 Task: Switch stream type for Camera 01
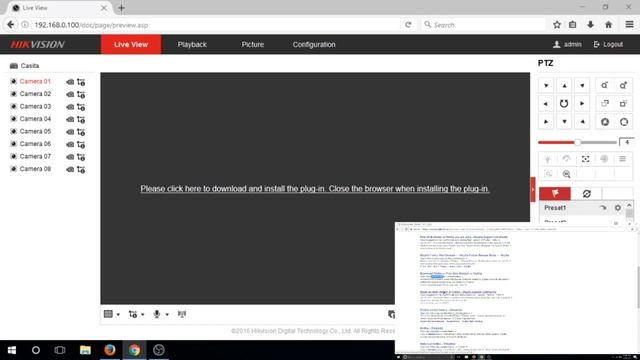pos(81,82)
